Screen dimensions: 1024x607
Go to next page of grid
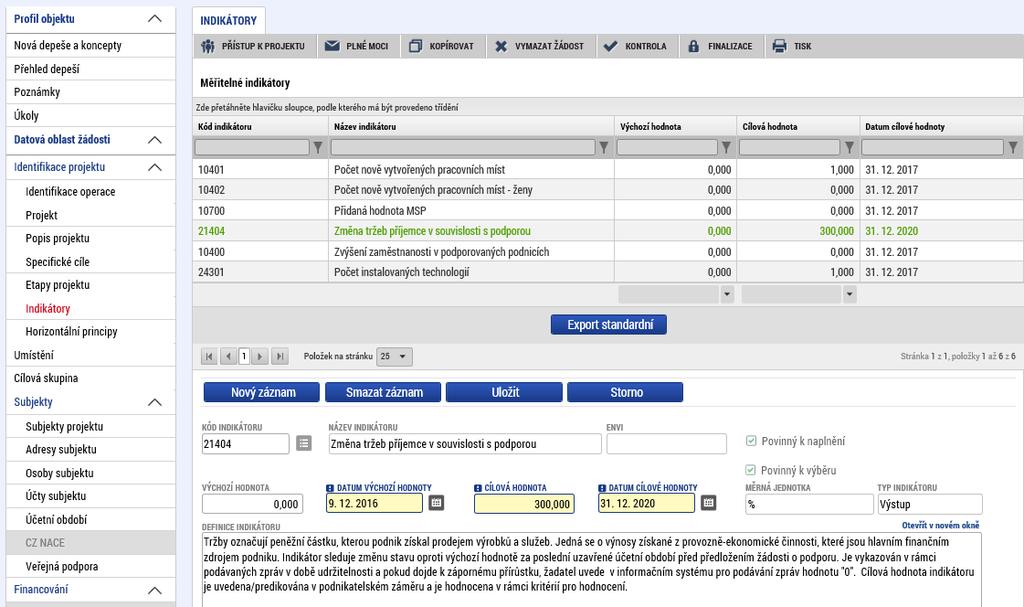point(260,357)
